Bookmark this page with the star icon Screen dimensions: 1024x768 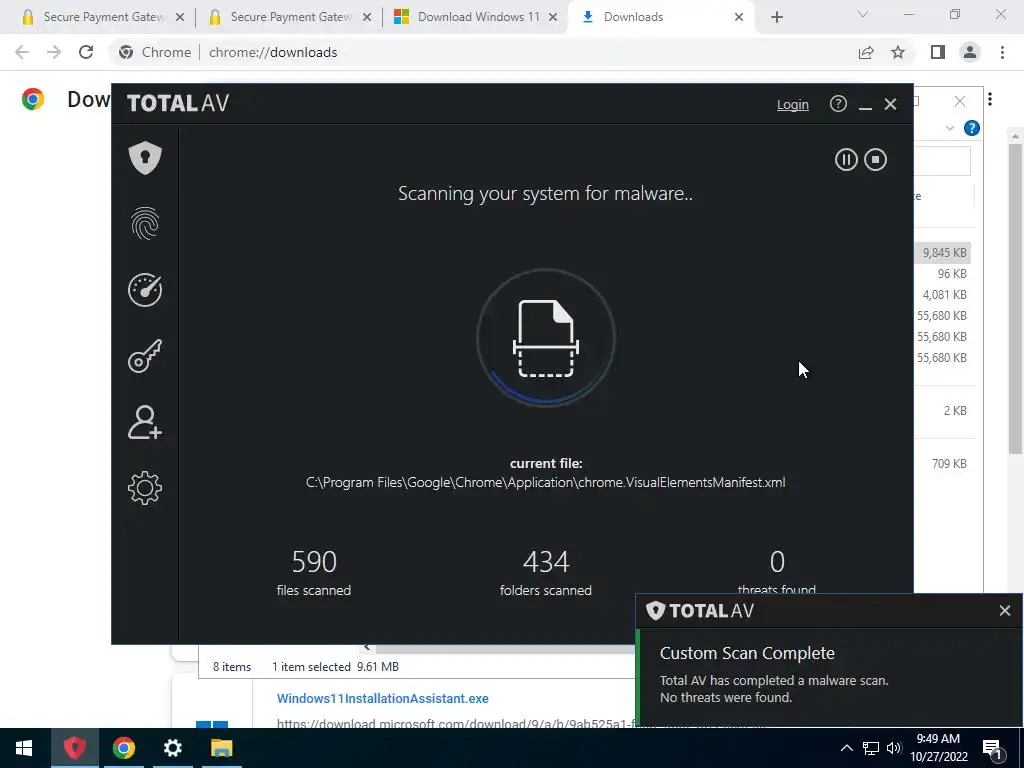[x=898, y=52]
